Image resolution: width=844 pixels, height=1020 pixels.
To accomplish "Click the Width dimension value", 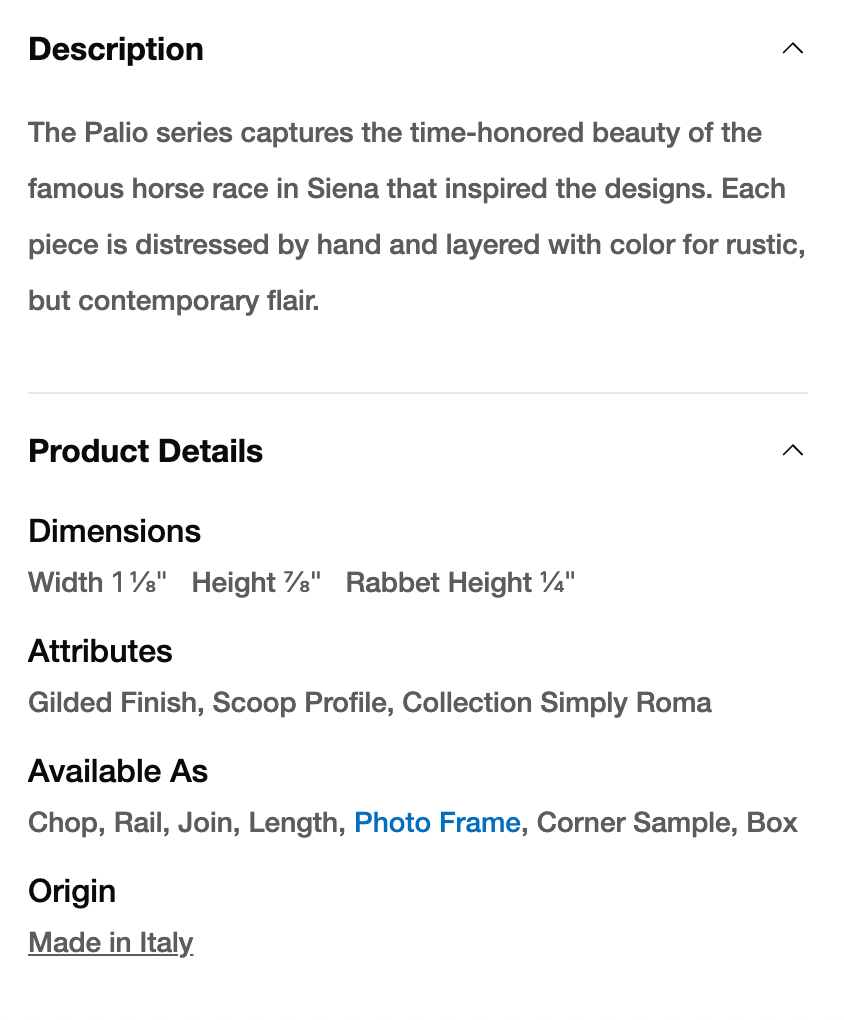I will [97, 583].
